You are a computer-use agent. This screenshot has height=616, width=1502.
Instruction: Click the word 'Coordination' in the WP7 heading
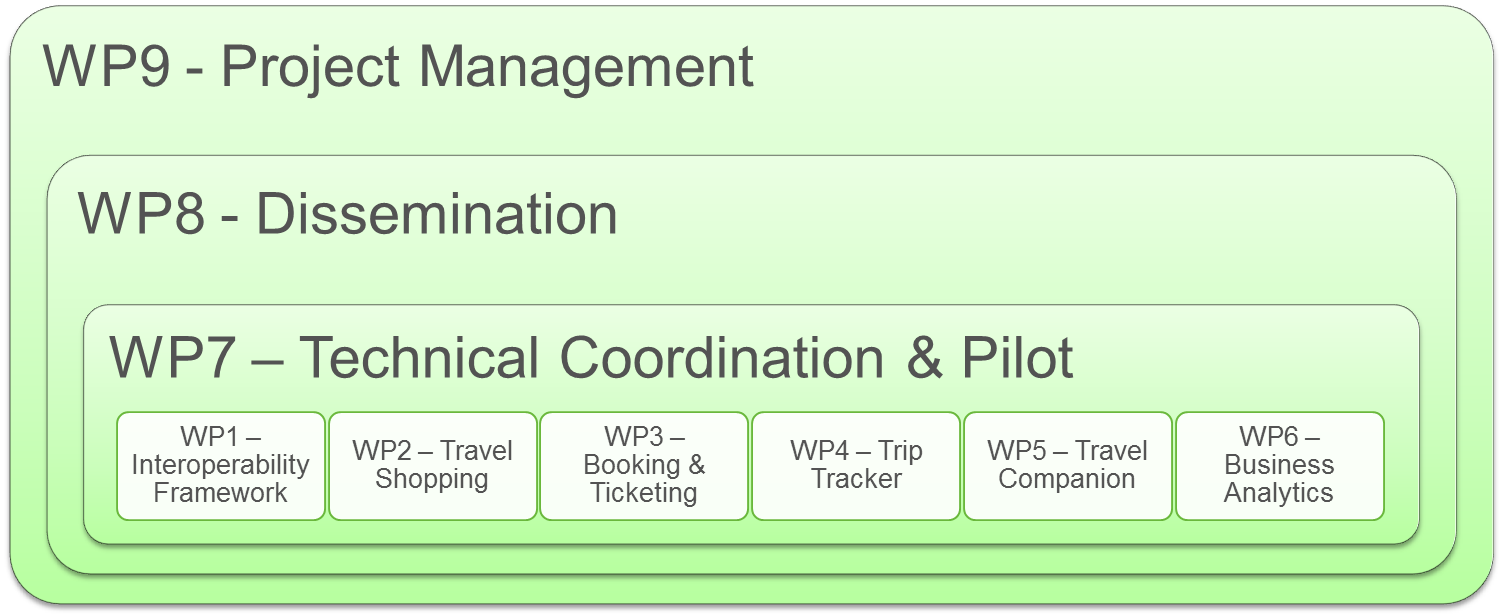tap(721, 357)
